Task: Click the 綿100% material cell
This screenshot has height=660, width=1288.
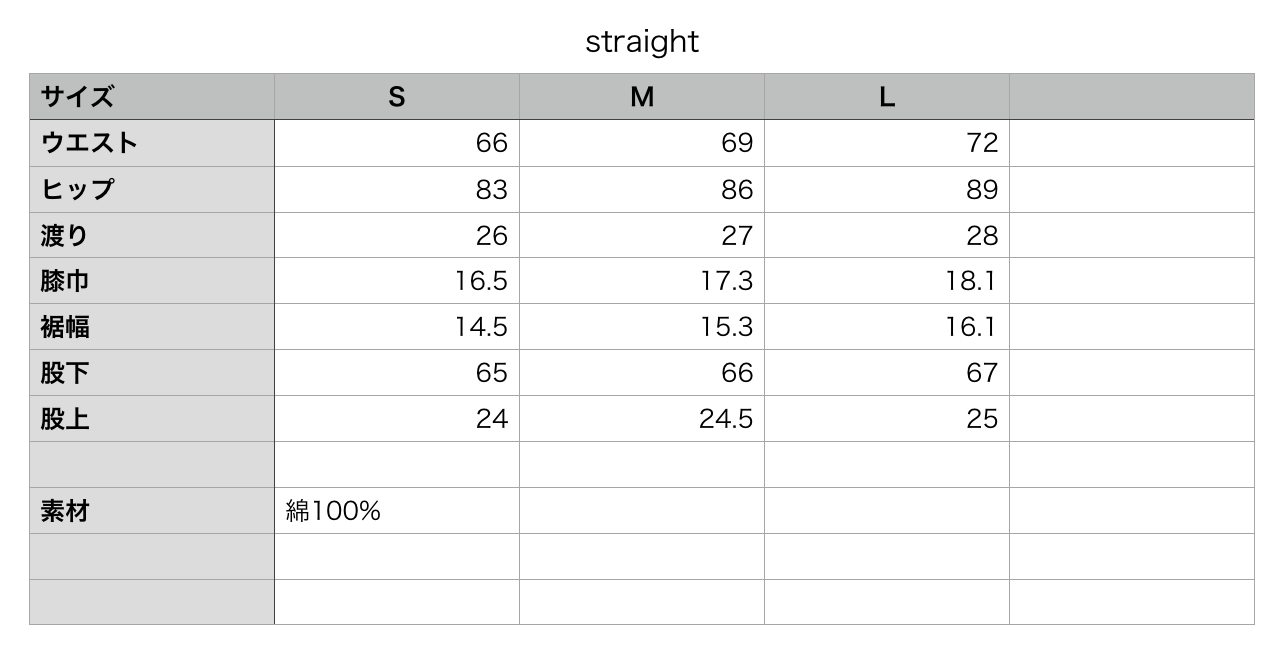Action: (397, 511)
